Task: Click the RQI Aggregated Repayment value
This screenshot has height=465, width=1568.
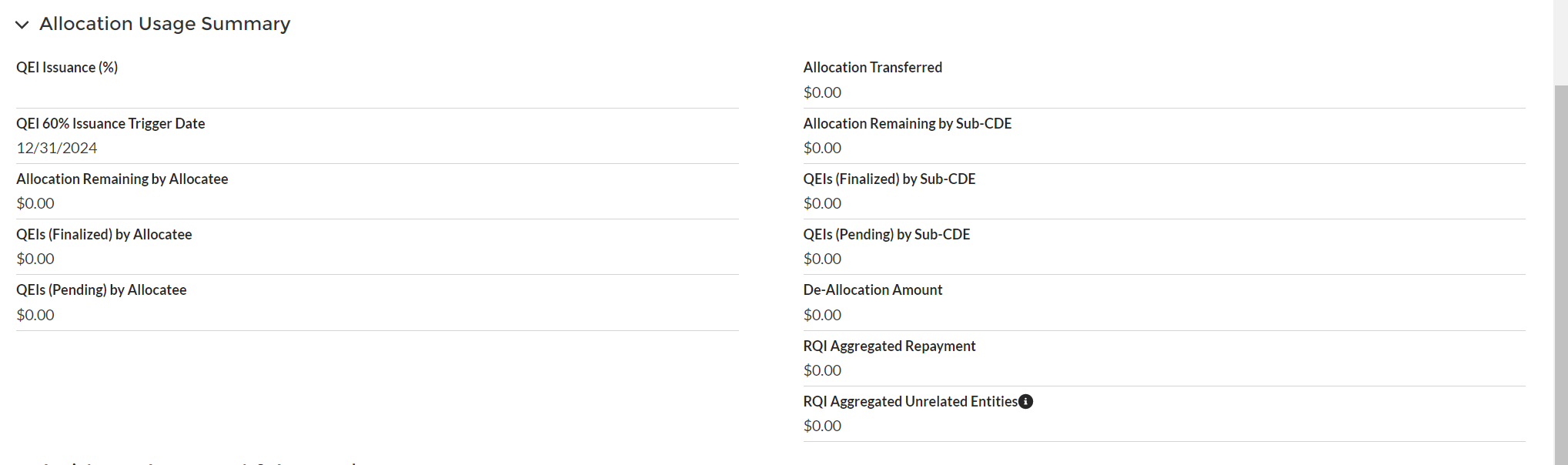Action: (x=822, y=370)
